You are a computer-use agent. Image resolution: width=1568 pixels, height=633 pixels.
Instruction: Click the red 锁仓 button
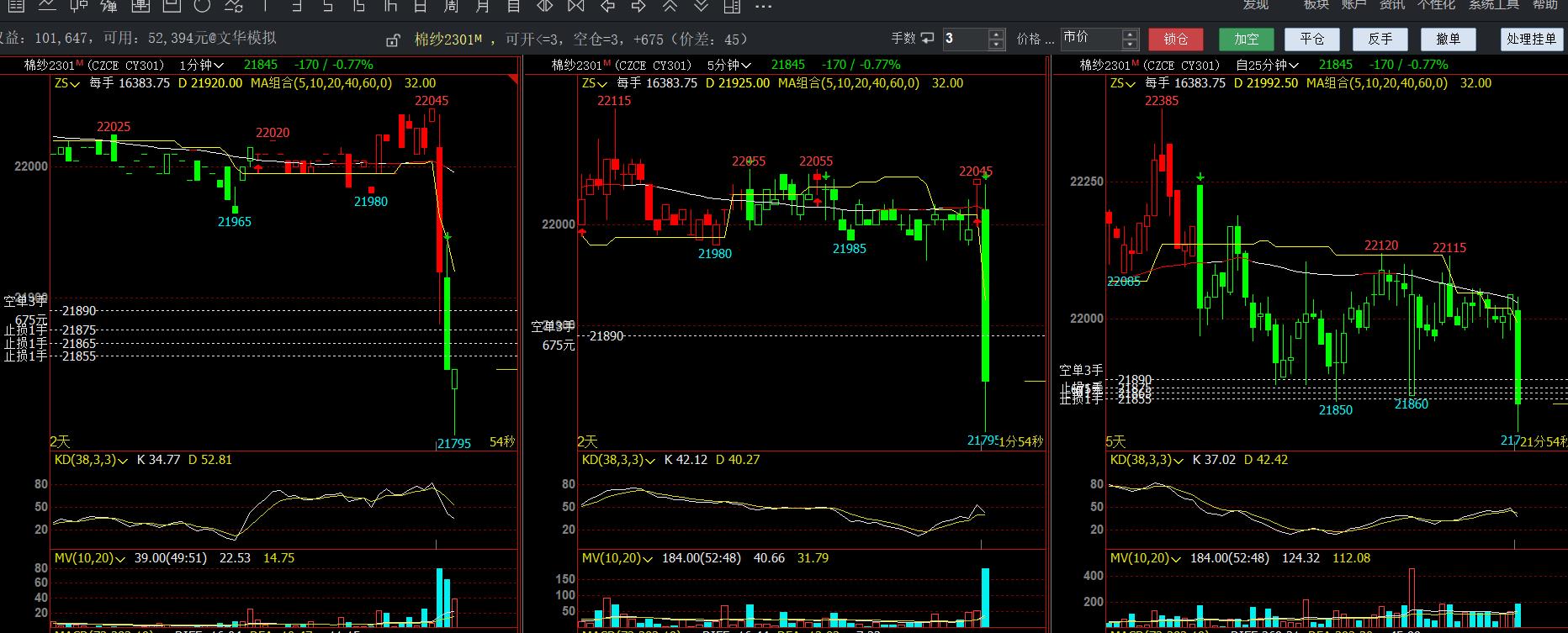pyautogui.click(x=1176, y=39)
